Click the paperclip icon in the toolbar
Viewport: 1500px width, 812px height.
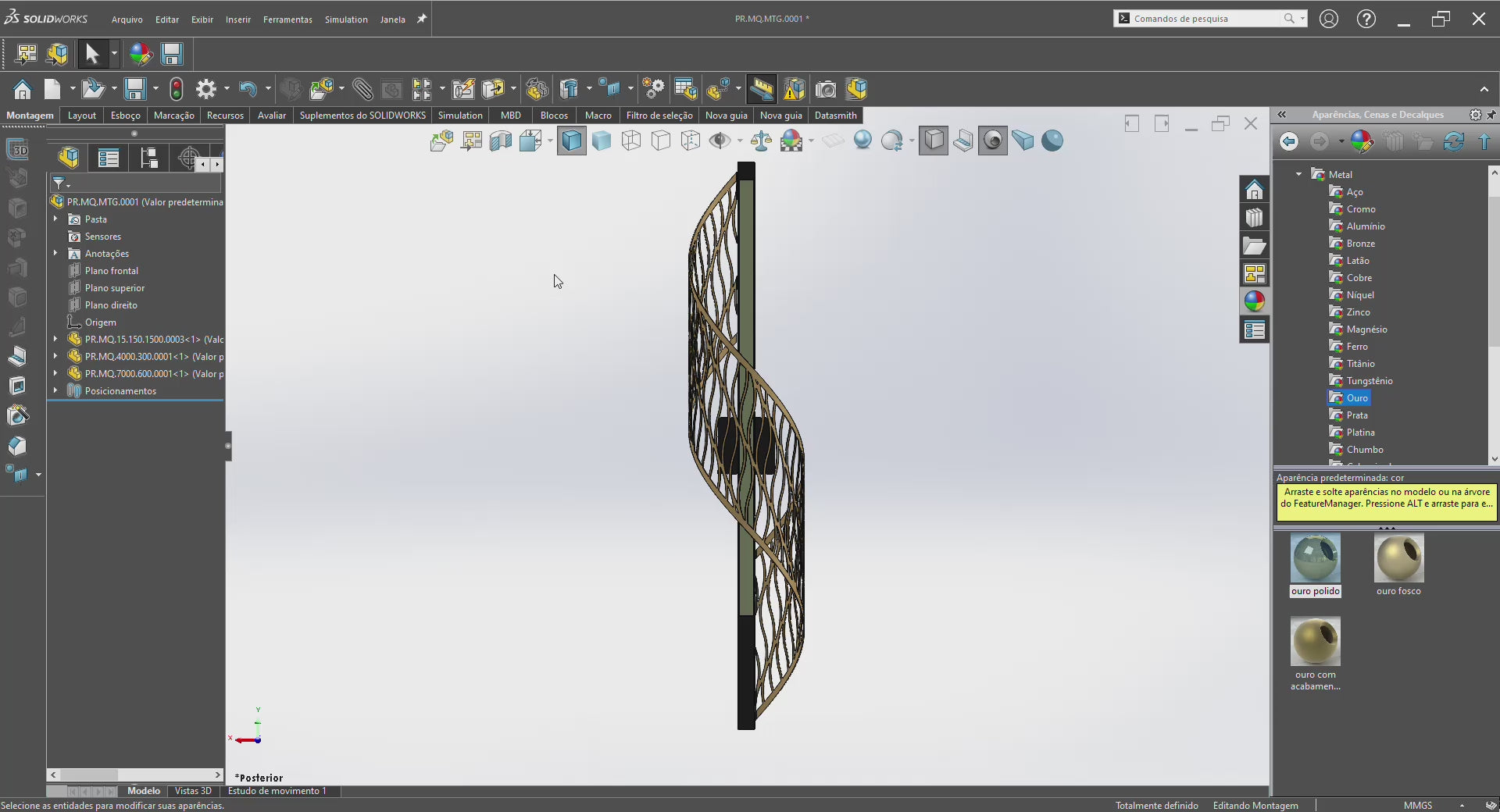click(362, 90)
